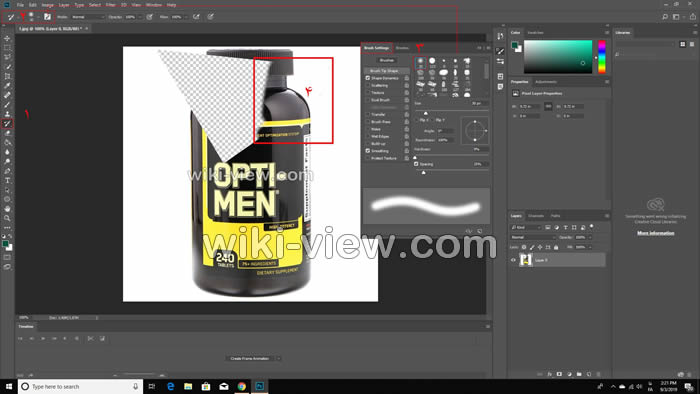This screenshot has height=394, width=700.
Task: Click the lock all icon in Layers panel
Action: pyautogui.click(x=556, y=247)
